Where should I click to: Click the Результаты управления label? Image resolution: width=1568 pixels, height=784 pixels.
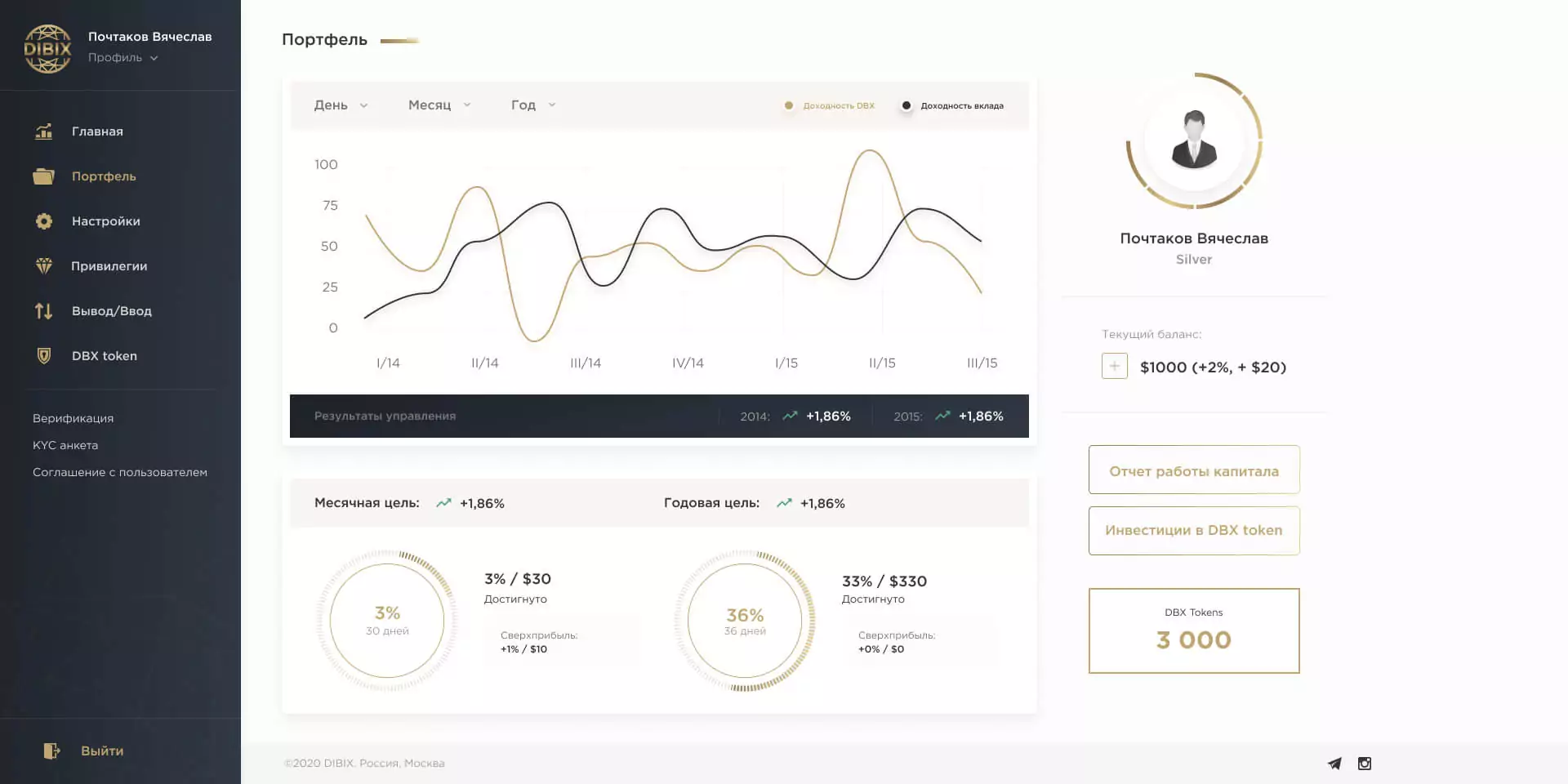coord(385,416)
